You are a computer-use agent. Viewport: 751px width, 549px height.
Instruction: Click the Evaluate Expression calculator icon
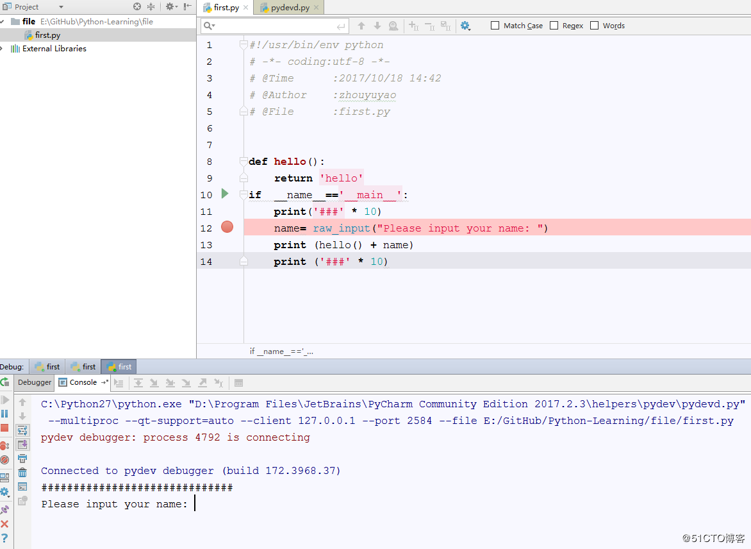click(x=239, y=383)
